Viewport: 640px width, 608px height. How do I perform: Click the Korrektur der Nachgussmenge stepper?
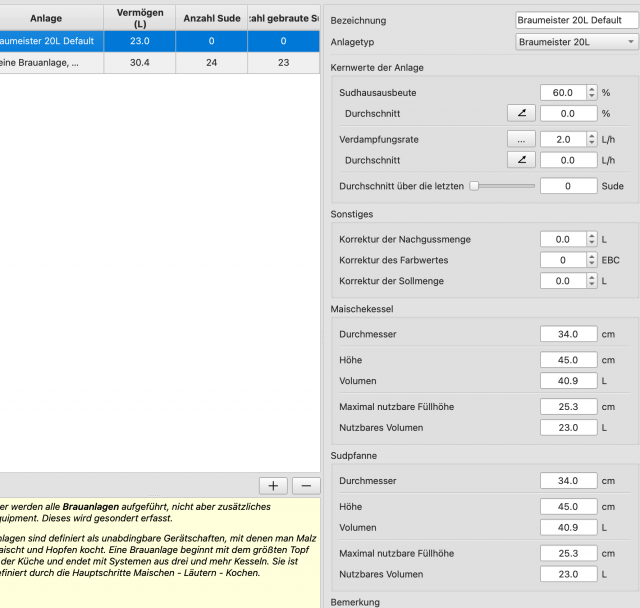[592, 239]
